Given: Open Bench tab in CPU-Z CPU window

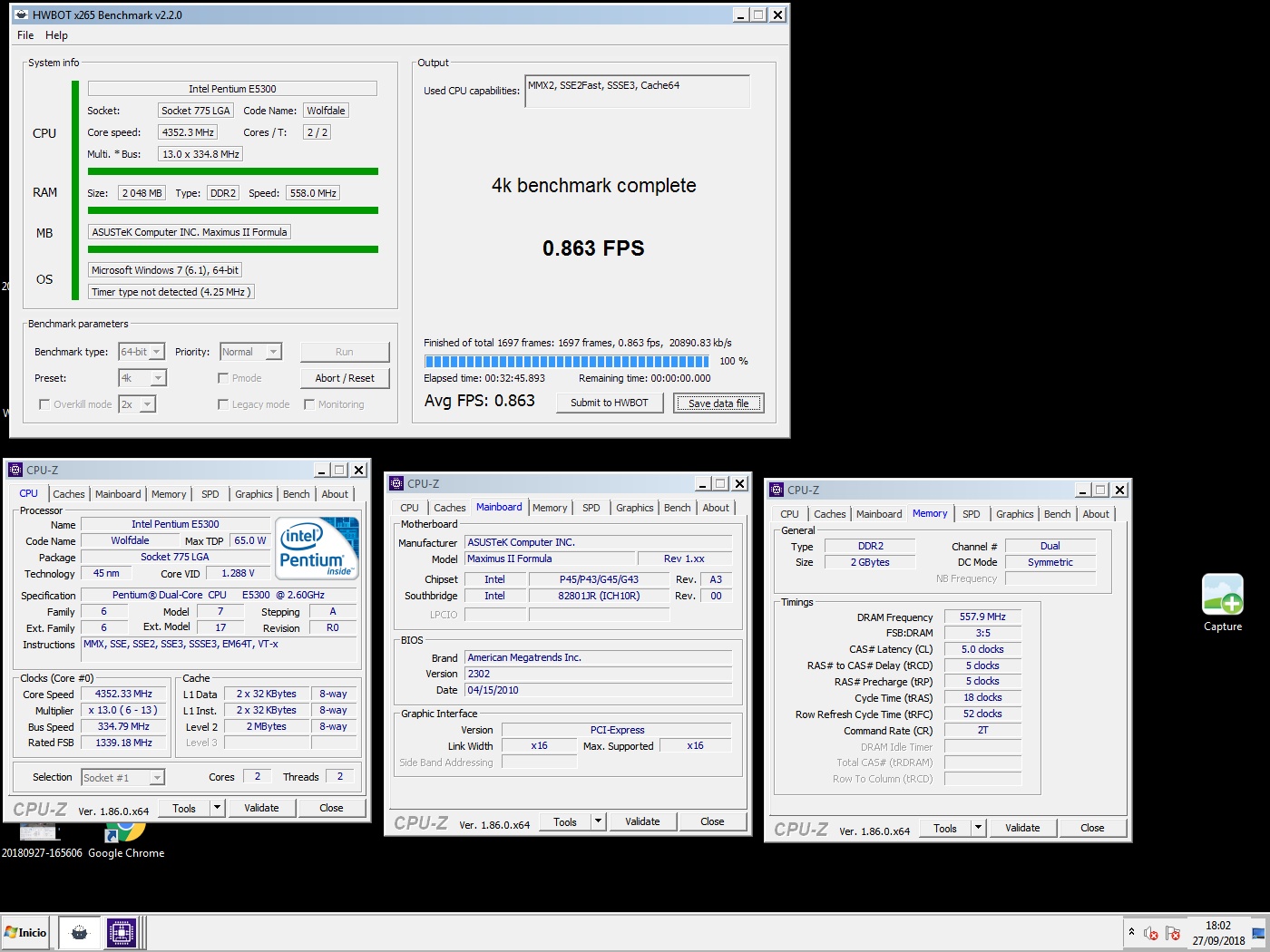Looking at the screenshot, I should point(296,494).
